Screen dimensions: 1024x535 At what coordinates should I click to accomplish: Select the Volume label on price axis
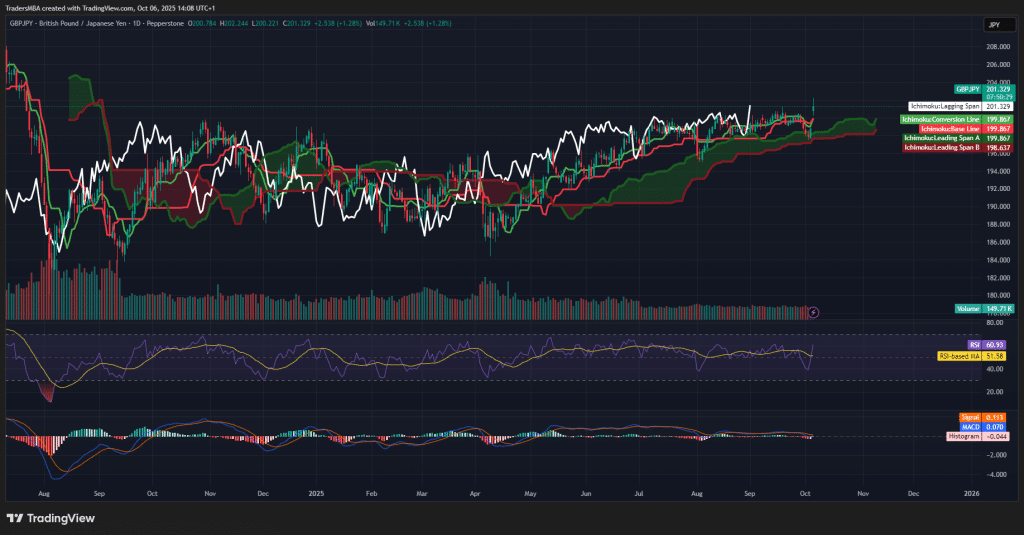(968, 310)
